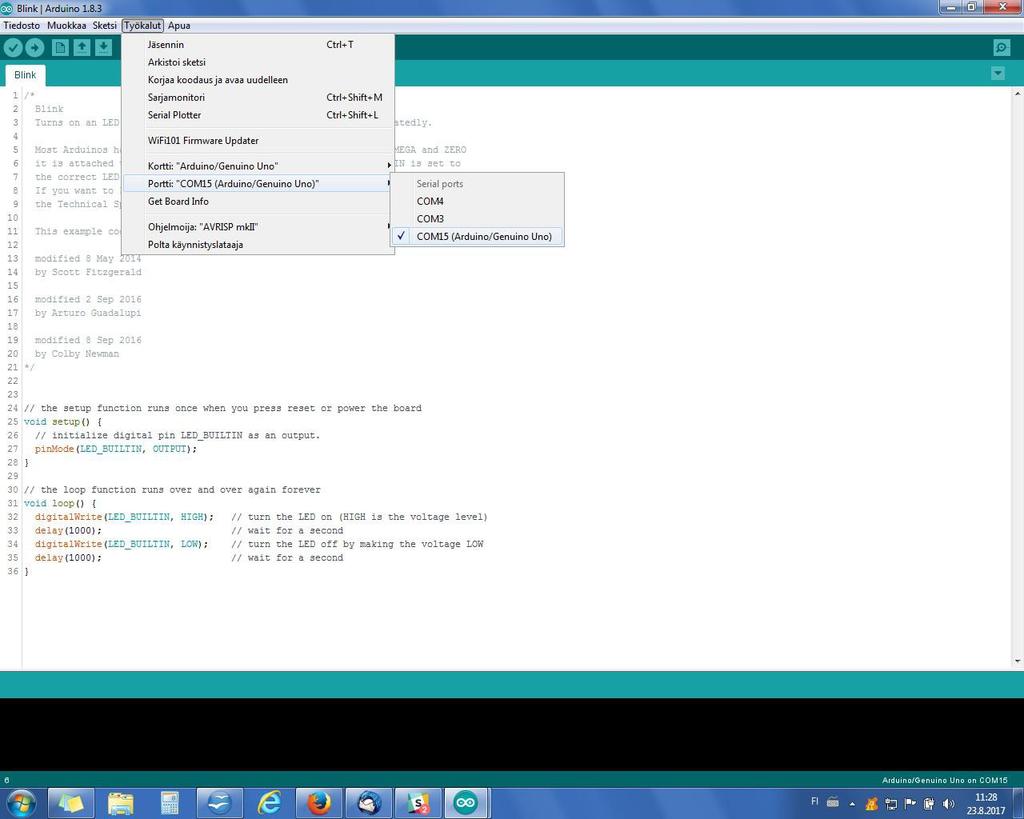1024x819 pixels.
Task: Click the FI language indicator
Action: point(814,801)
